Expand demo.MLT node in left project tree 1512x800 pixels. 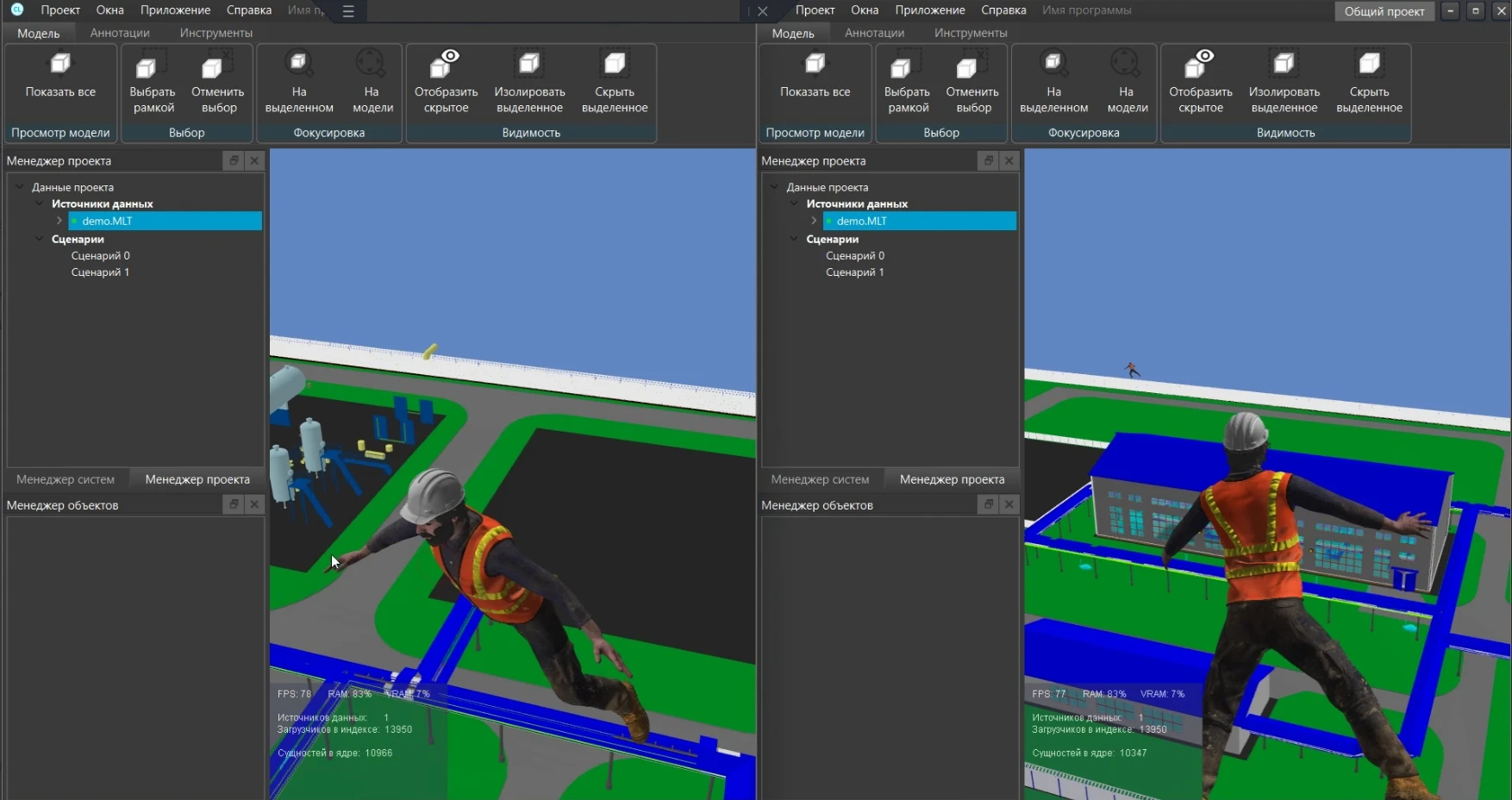59,221
